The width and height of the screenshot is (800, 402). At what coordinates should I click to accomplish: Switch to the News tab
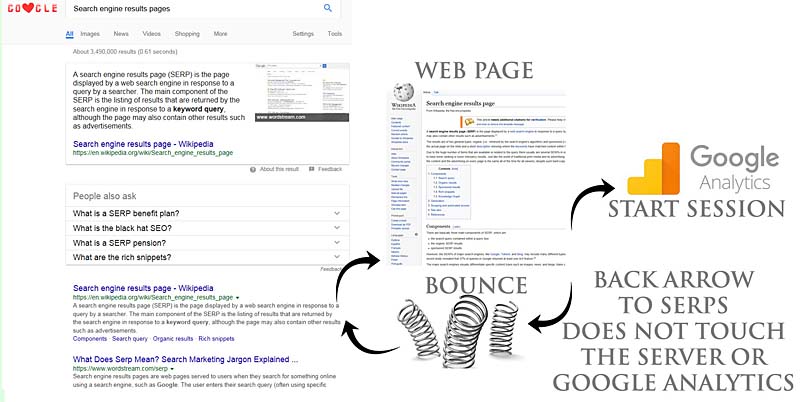pos(121,34)
